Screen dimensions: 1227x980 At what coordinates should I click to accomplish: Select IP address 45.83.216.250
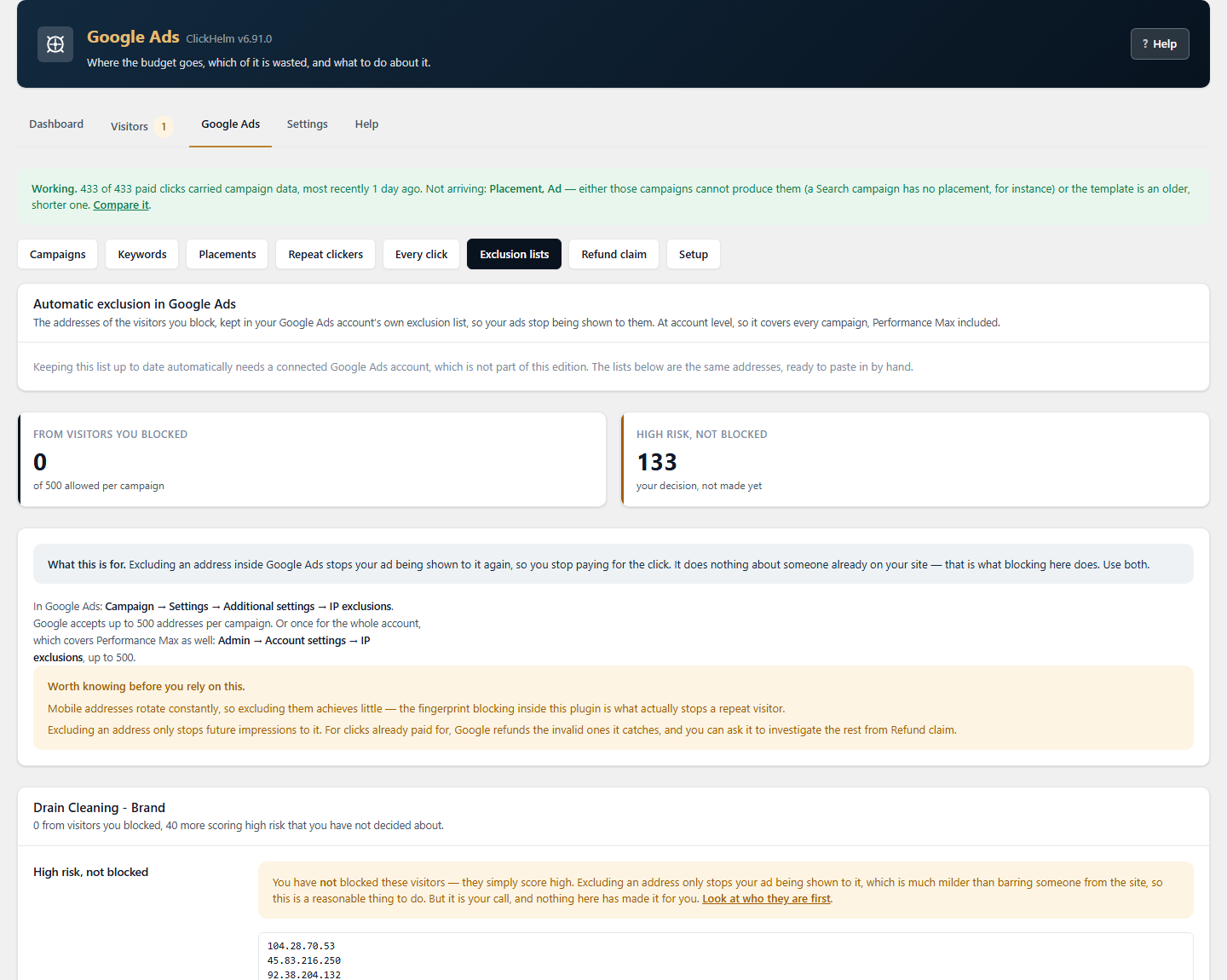click(x=303, y=960)
